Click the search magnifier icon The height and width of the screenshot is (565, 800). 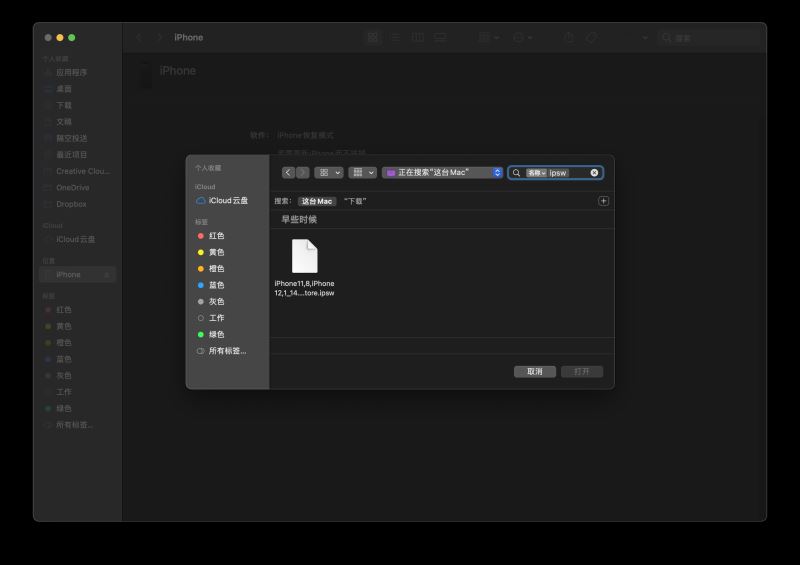(x=516, y=173)
